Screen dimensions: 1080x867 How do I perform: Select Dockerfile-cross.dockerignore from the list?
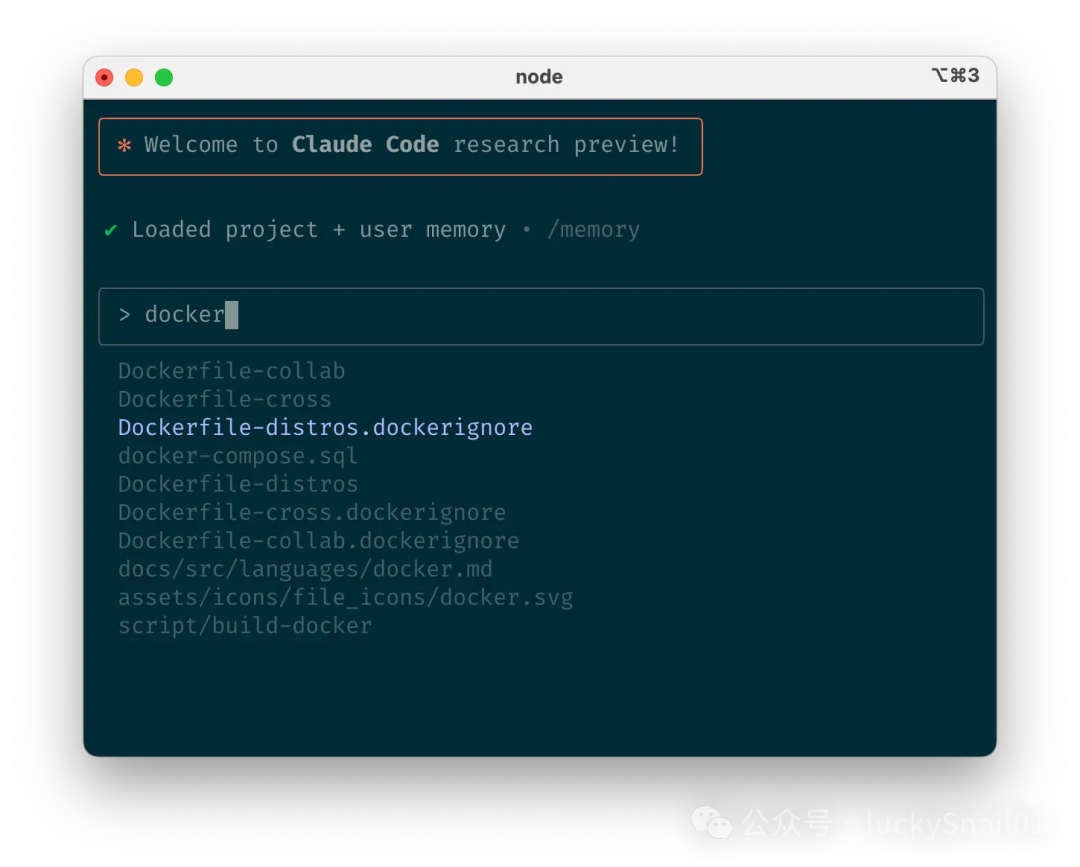(311, 513)
